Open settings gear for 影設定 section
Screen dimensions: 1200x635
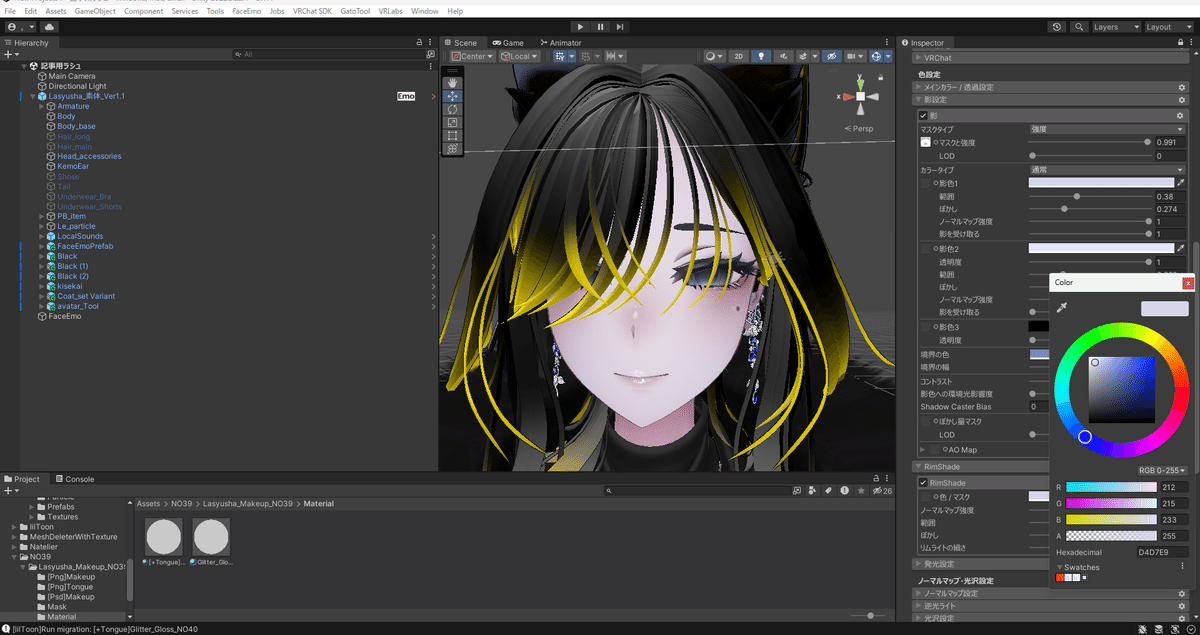(x=1182, y=100)
